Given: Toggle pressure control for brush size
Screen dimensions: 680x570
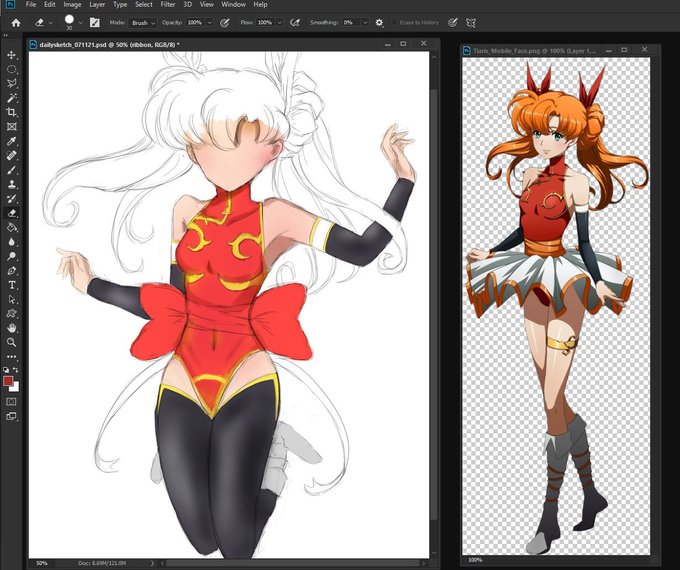Looking at the screenshot, I should [x=453, y=23].
